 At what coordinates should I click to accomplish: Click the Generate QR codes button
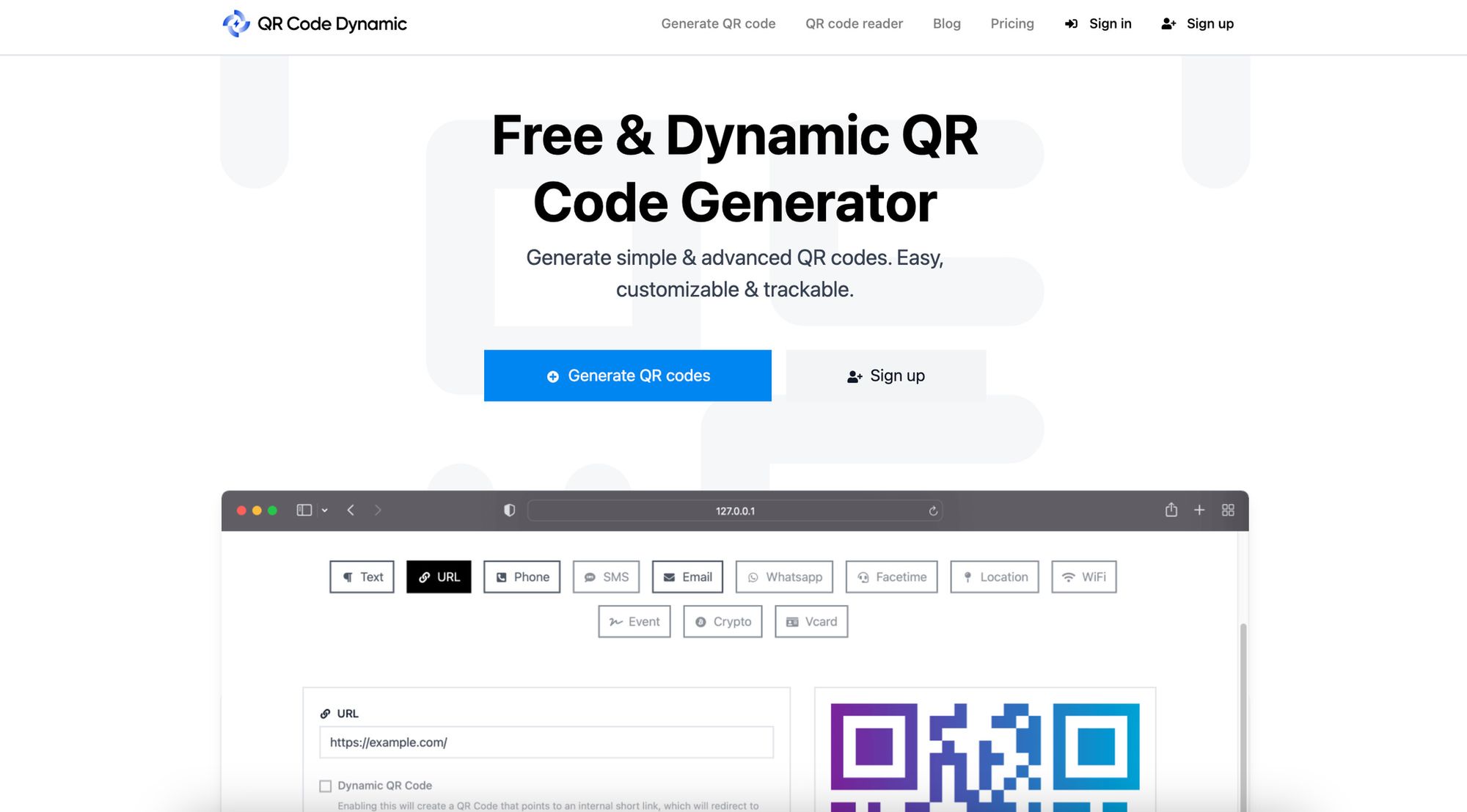(x=627, y=375)
